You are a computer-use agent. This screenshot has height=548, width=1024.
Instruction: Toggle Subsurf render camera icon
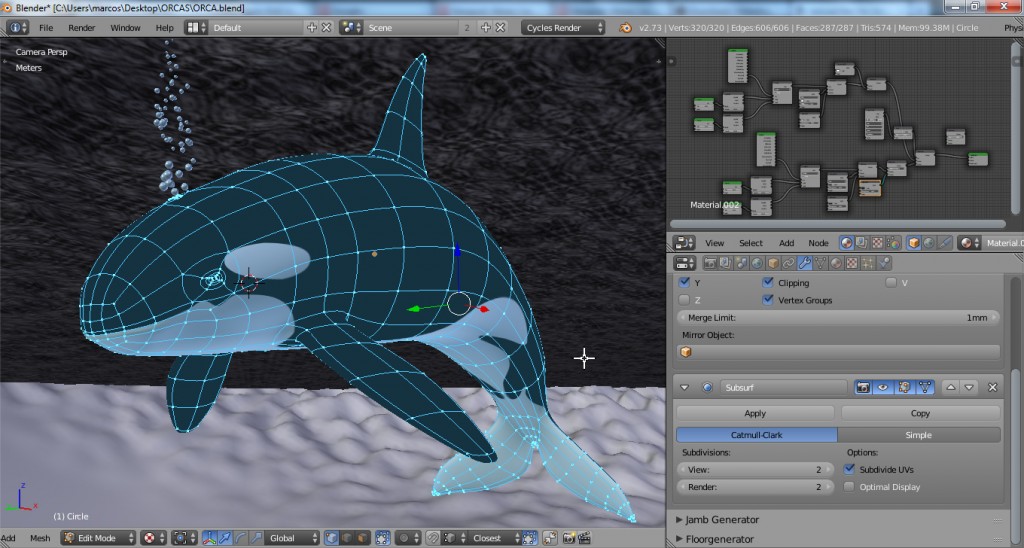coord(864,387)
